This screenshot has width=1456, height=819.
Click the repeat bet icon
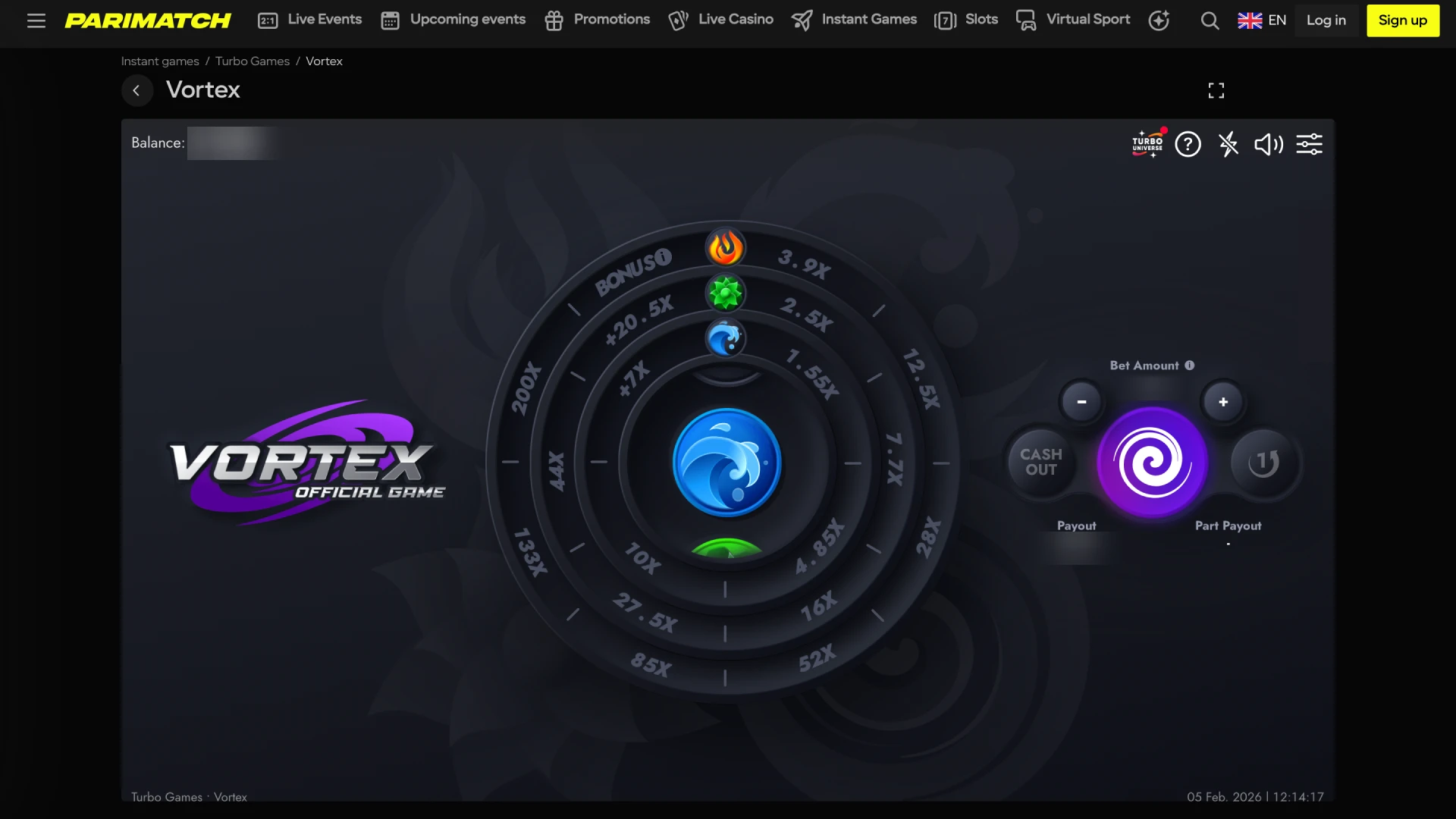click(1263, 463)
